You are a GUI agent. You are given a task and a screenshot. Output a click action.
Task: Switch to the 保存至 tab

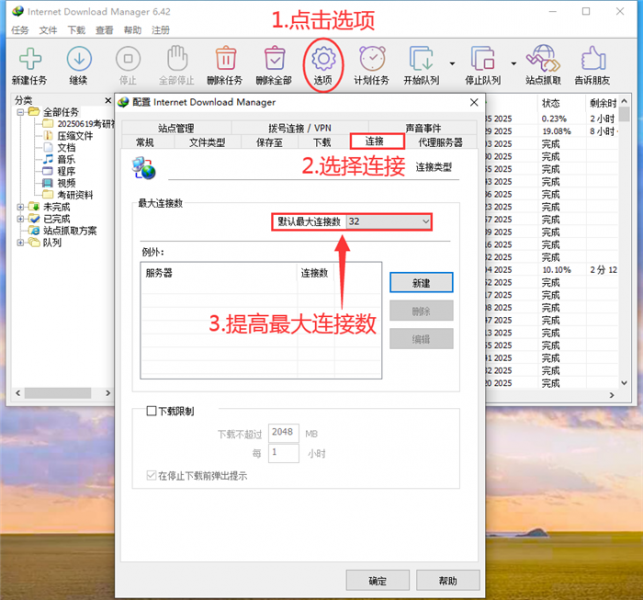pos(269,142)
